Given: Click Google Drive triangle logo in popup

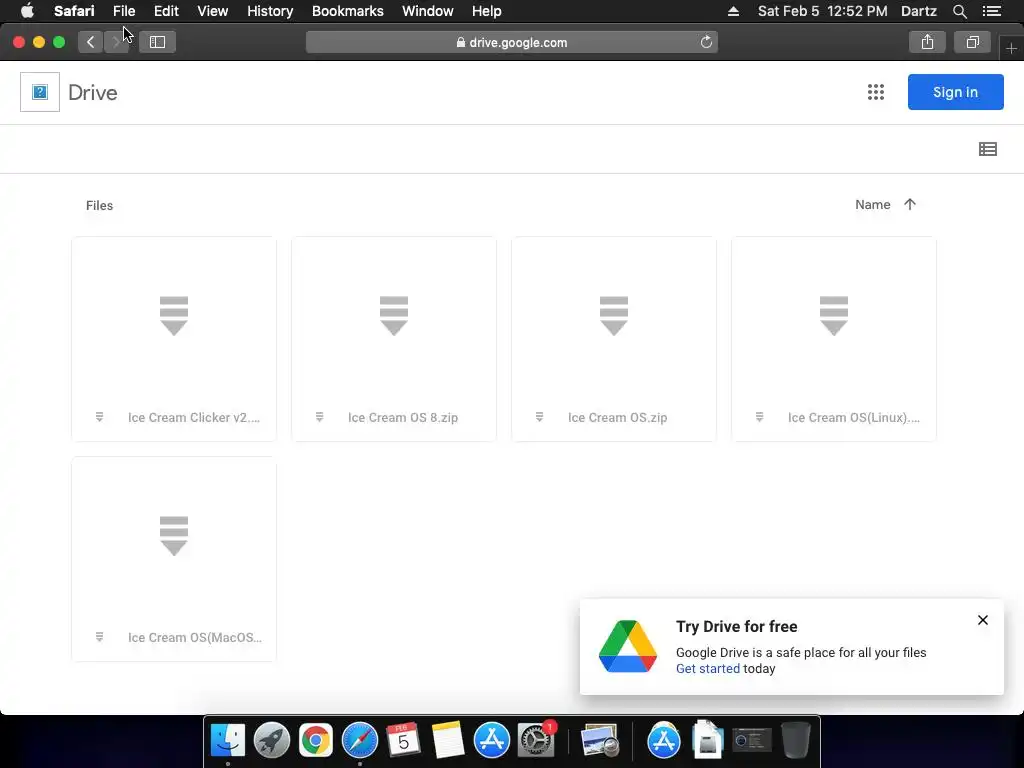Looking at the screenshot, I should (x=628, y=647).
